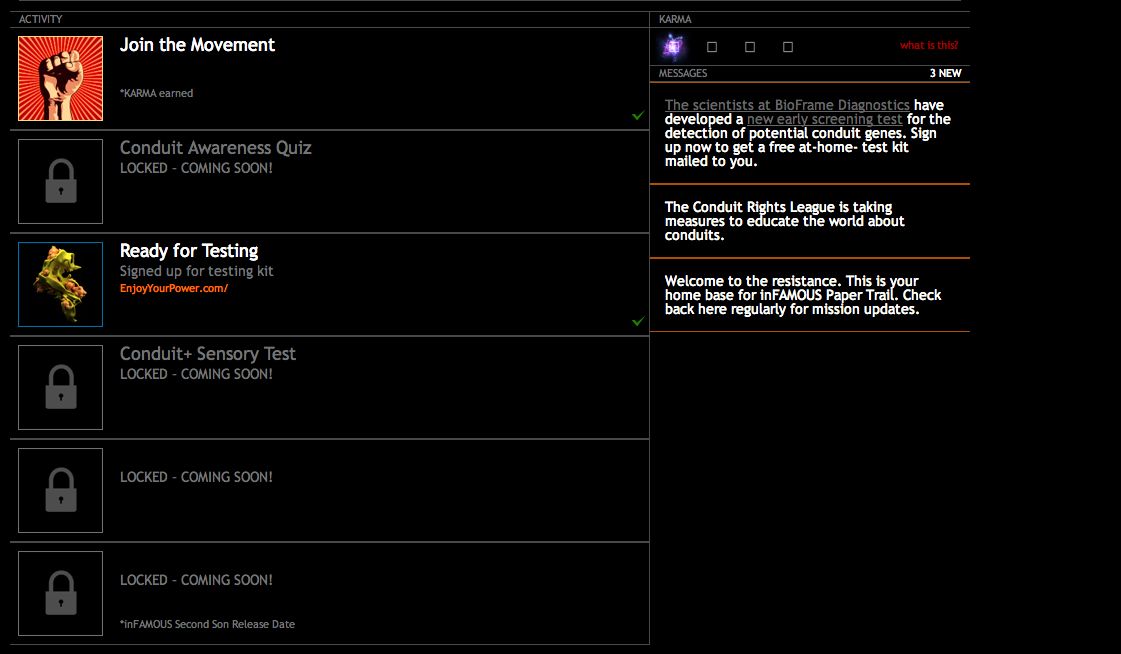Click the glowing purple karma orb icon

point(673,46)
